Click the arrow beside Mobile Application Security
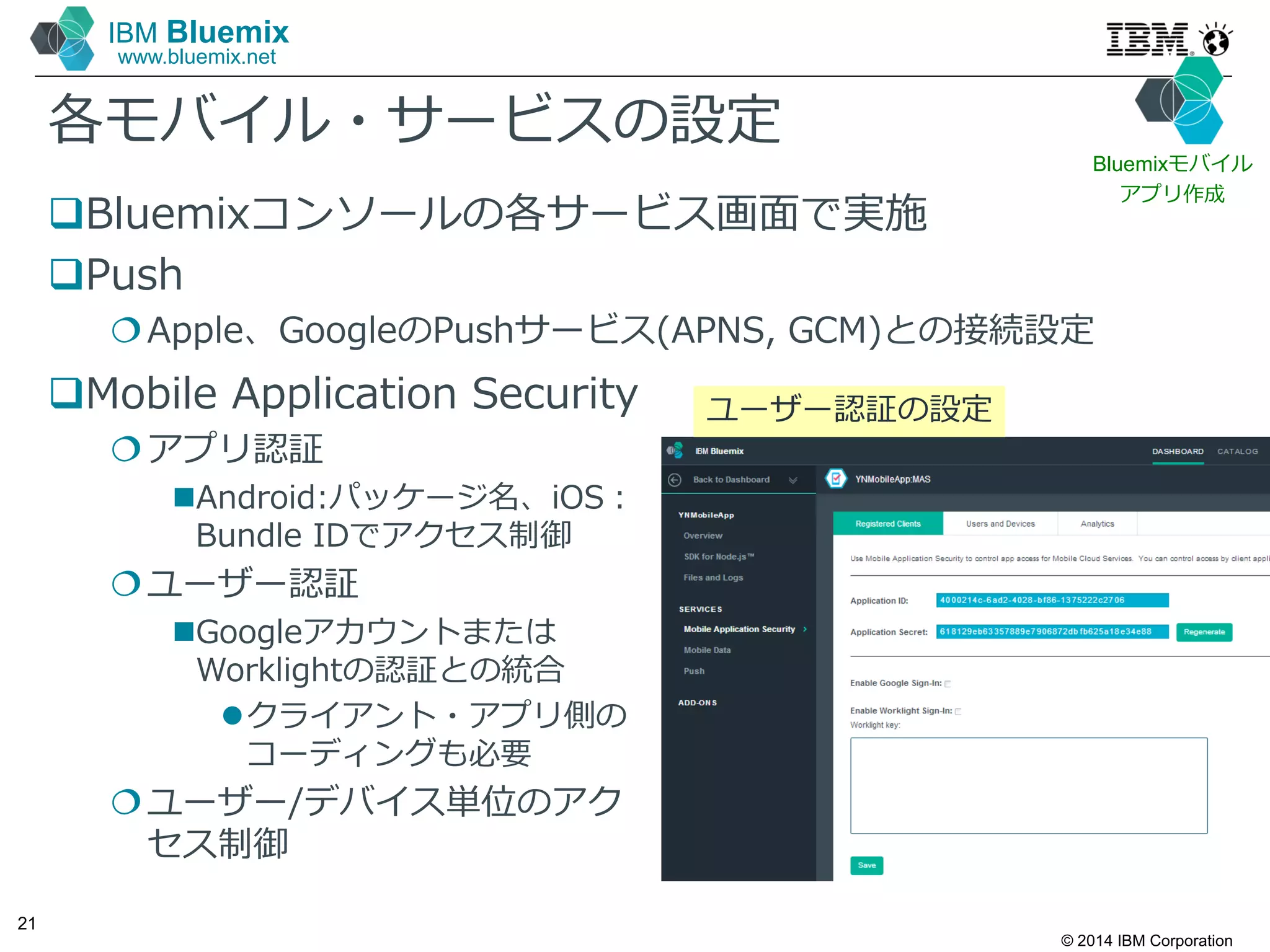This screenshot has width=1270, height=952. pyautogui.click(x=805, y=629)
